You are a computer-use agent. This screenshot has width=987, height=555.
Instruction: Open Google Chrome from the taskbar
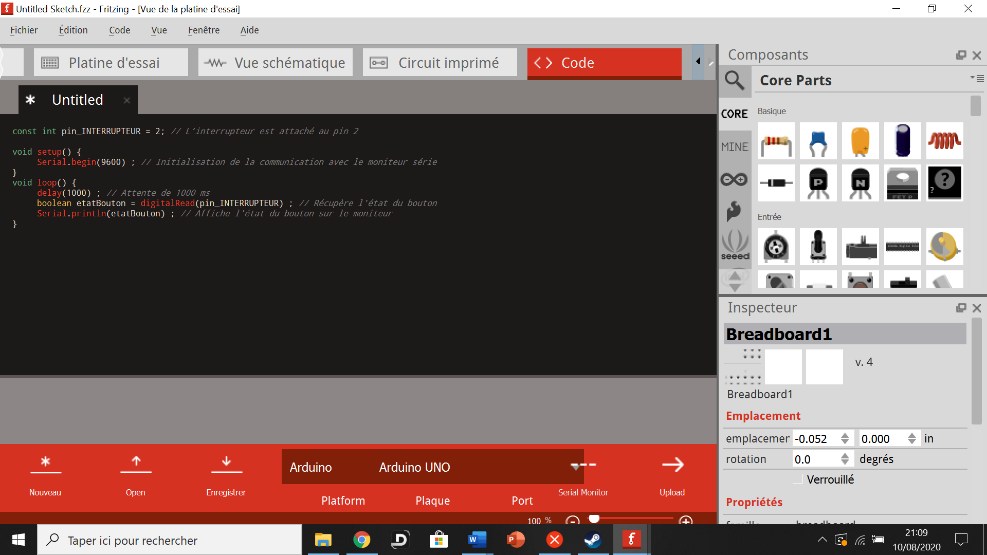click(x=362, y=540)
